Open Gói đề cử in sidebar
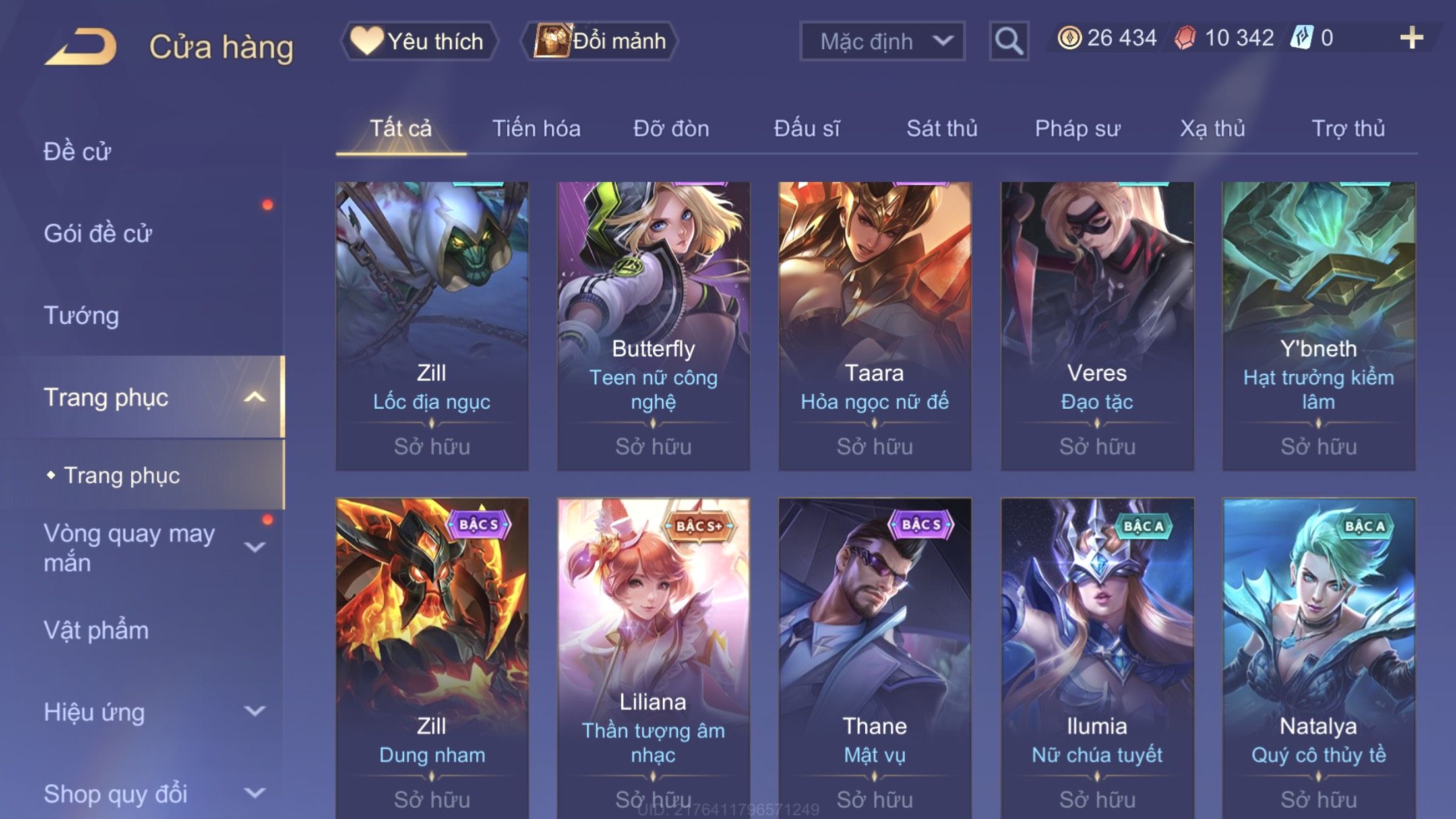This screenshot has height=819, width=1456. point(98,233)
